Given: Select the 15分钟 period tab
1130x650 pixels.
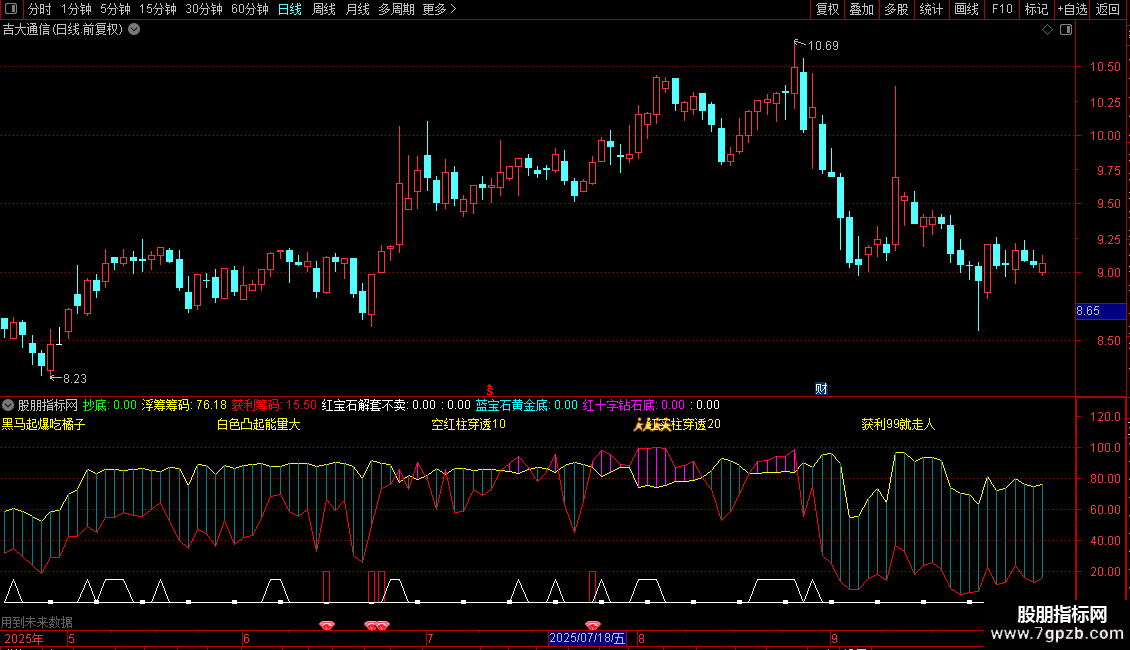Looking at the screenshot, I should click(157, 9).
